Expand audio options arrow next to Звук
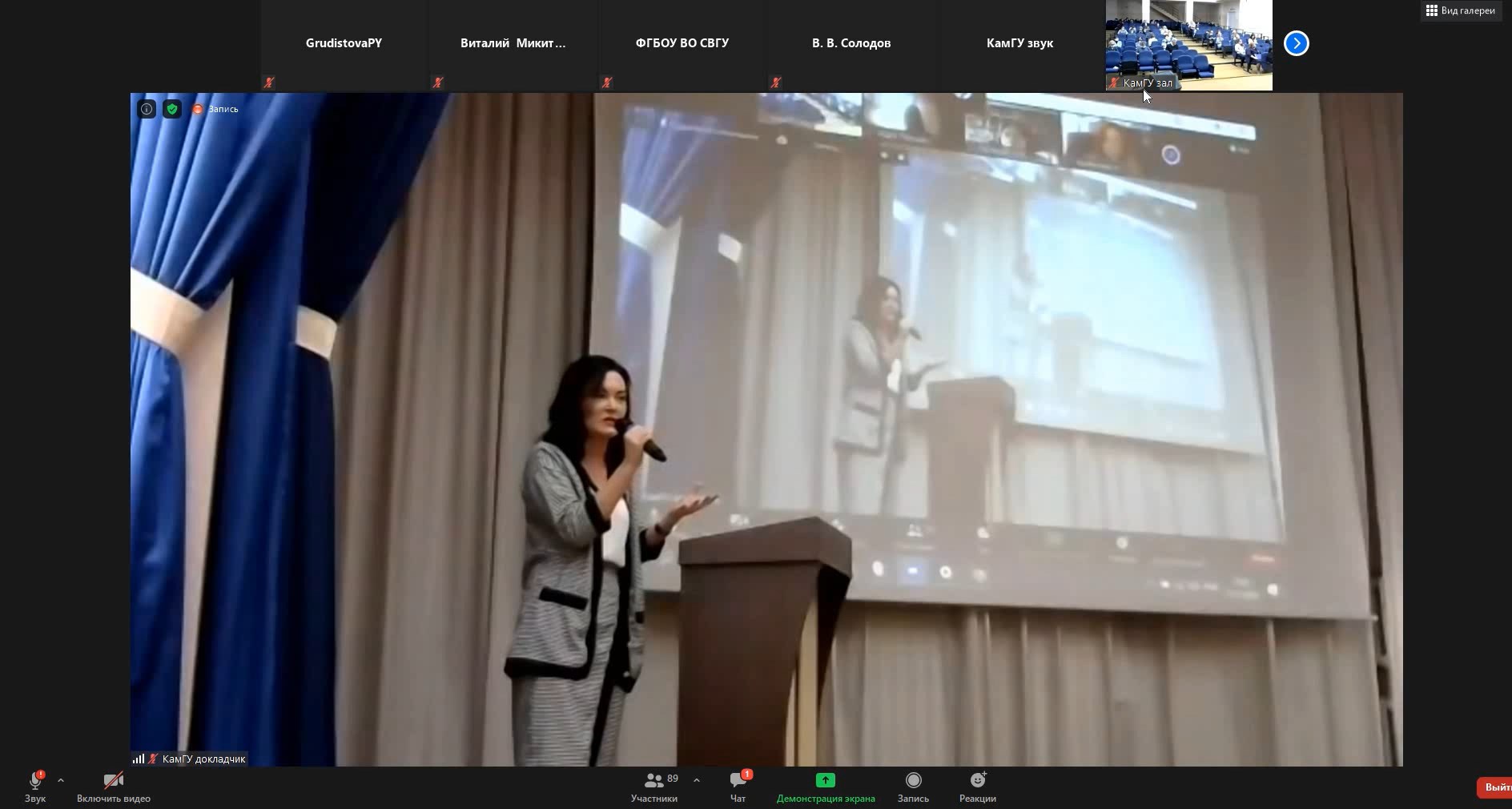Screen dimensions: 1512x809 (x=61, y=779)
